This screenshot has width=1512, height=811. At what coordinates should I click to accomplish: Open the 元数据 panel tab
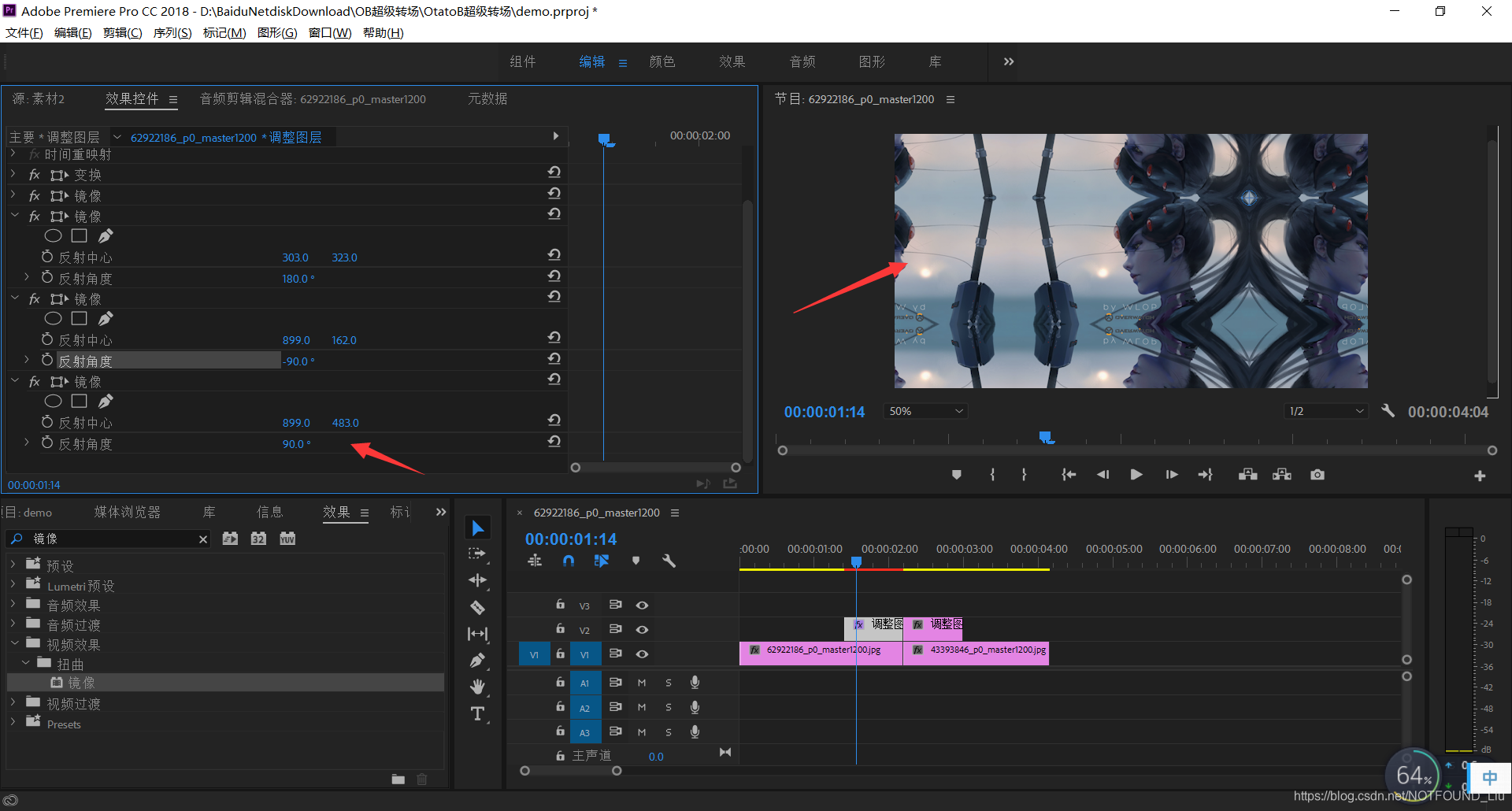[x=487, y=98]
